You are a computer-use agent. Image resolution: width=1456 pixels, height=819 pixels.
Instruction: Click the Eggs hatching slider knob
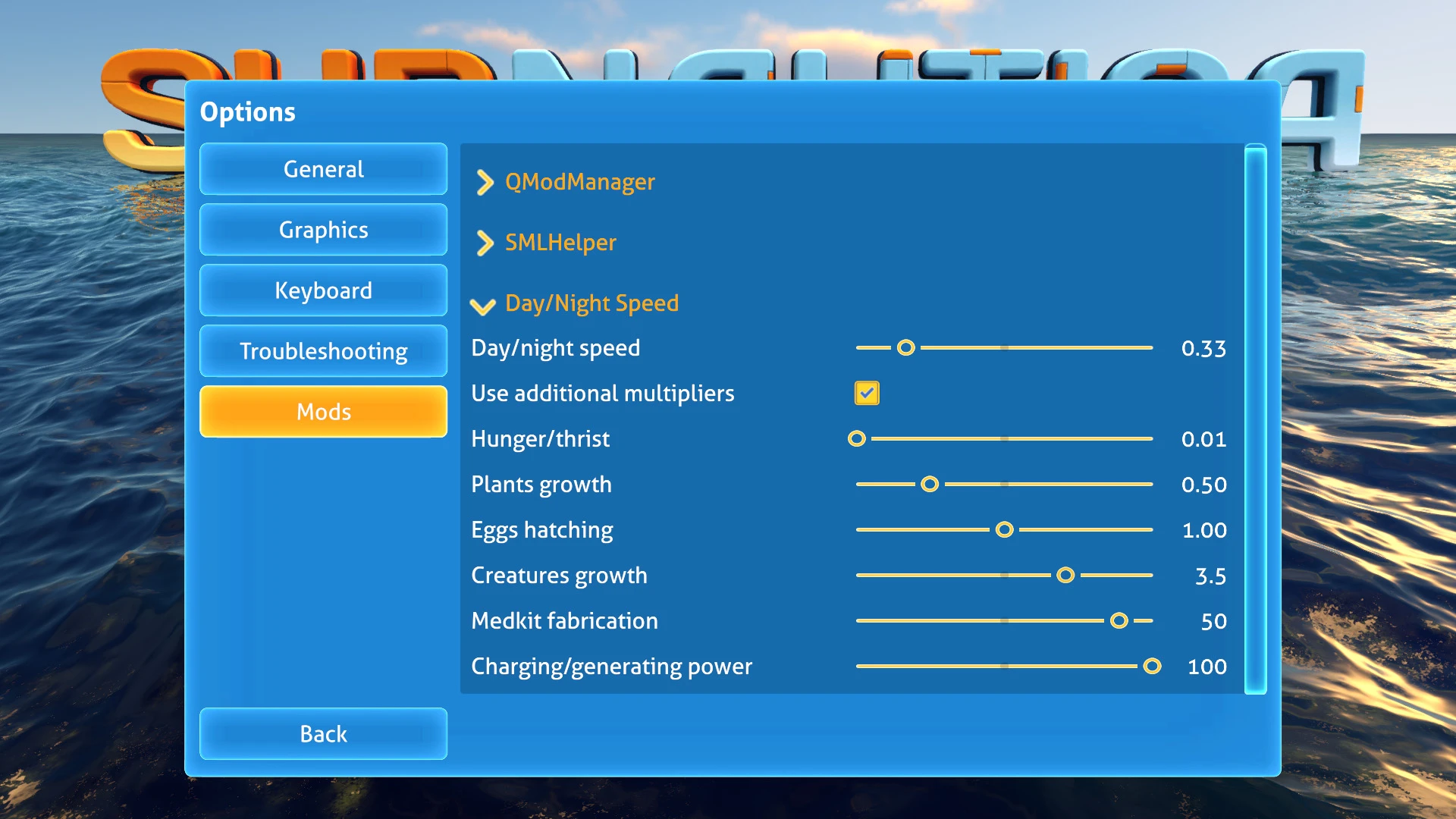[x=1004, y=530]
